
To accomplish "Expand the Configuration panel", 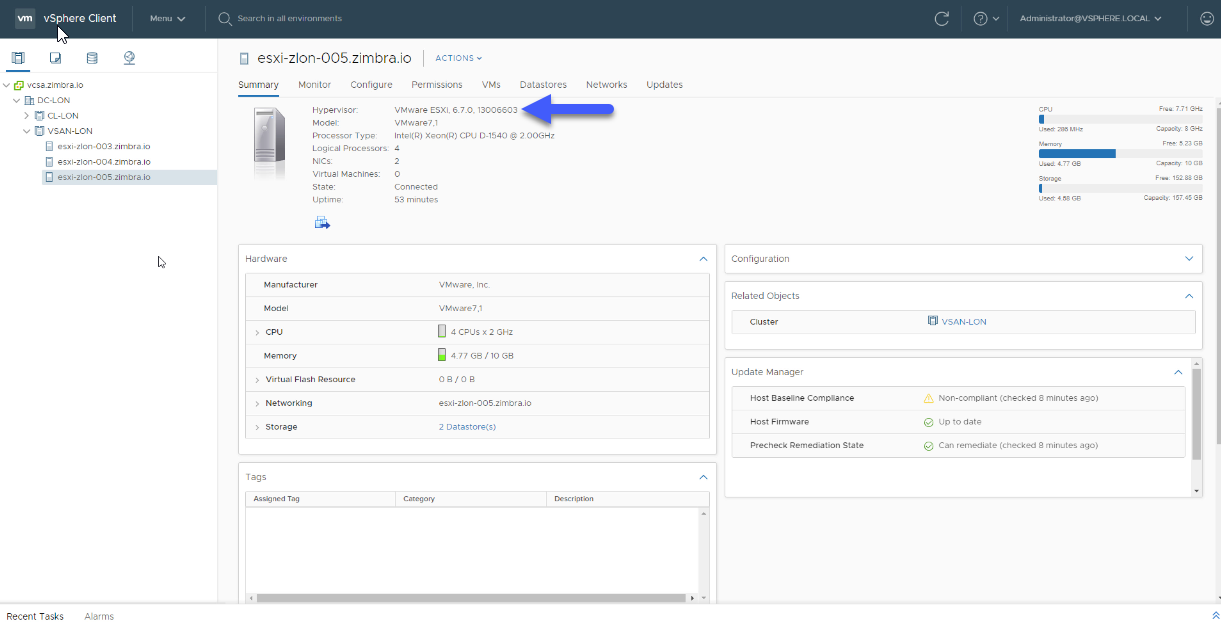I will click(x=1189, y=259).
